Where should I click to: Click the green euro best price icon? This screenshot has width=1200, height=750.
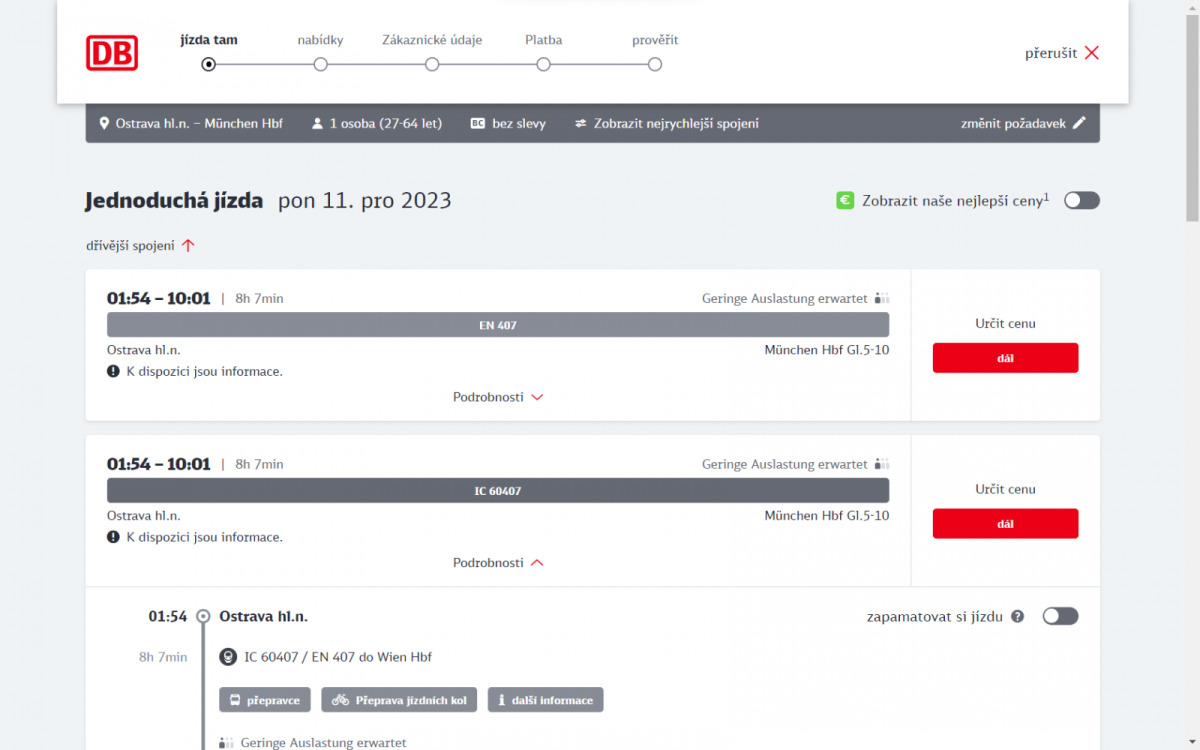pyautogui.click(x=845, y=200)
